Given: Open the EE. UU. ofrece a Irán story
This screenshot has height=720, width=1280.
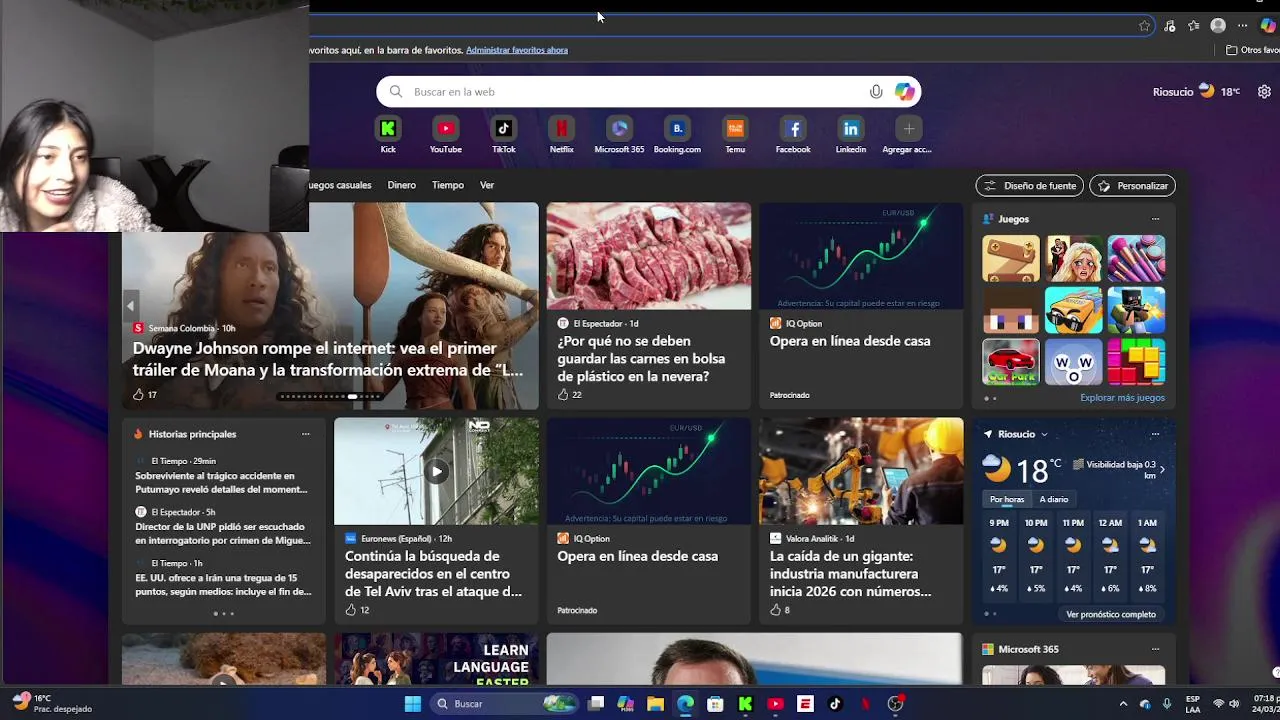Looking at the screenshot, I should (223, 584).
